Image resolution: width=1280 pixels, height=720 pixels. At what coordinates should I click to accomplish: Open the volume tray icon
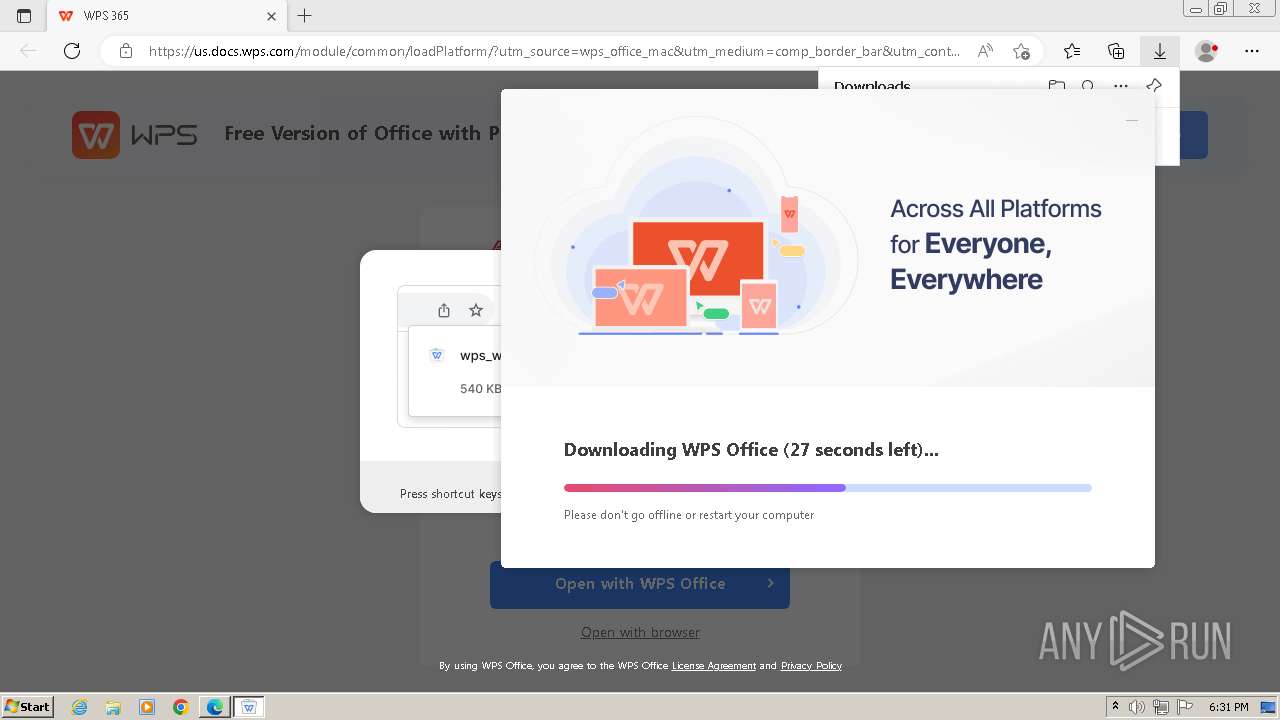click(x=1137, y=707)
